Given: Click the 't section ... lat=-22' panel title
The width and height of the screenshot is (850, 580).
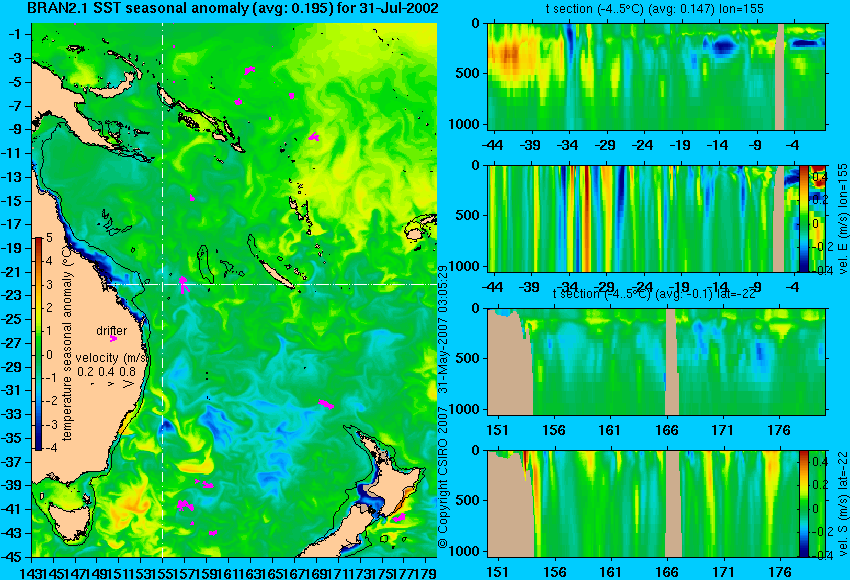Looking at the screenshot, I should pyautogui.click(x=654, y=294).
